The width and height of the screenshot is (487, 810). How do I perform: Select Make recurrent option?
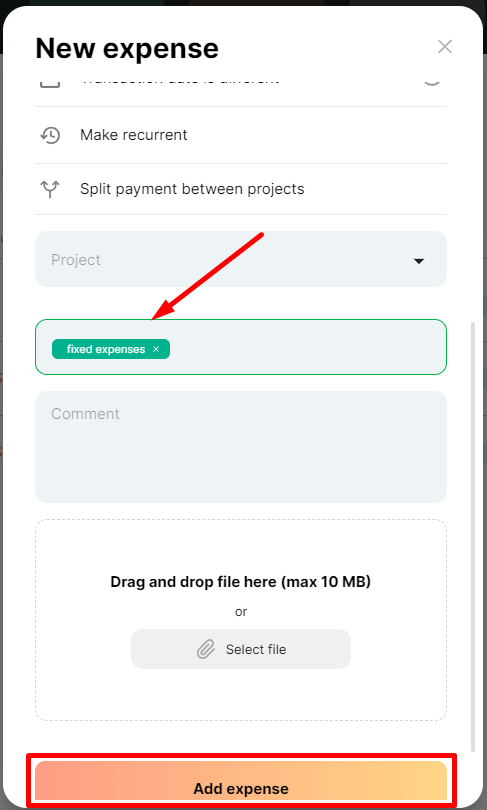click(x=241, y=135)
